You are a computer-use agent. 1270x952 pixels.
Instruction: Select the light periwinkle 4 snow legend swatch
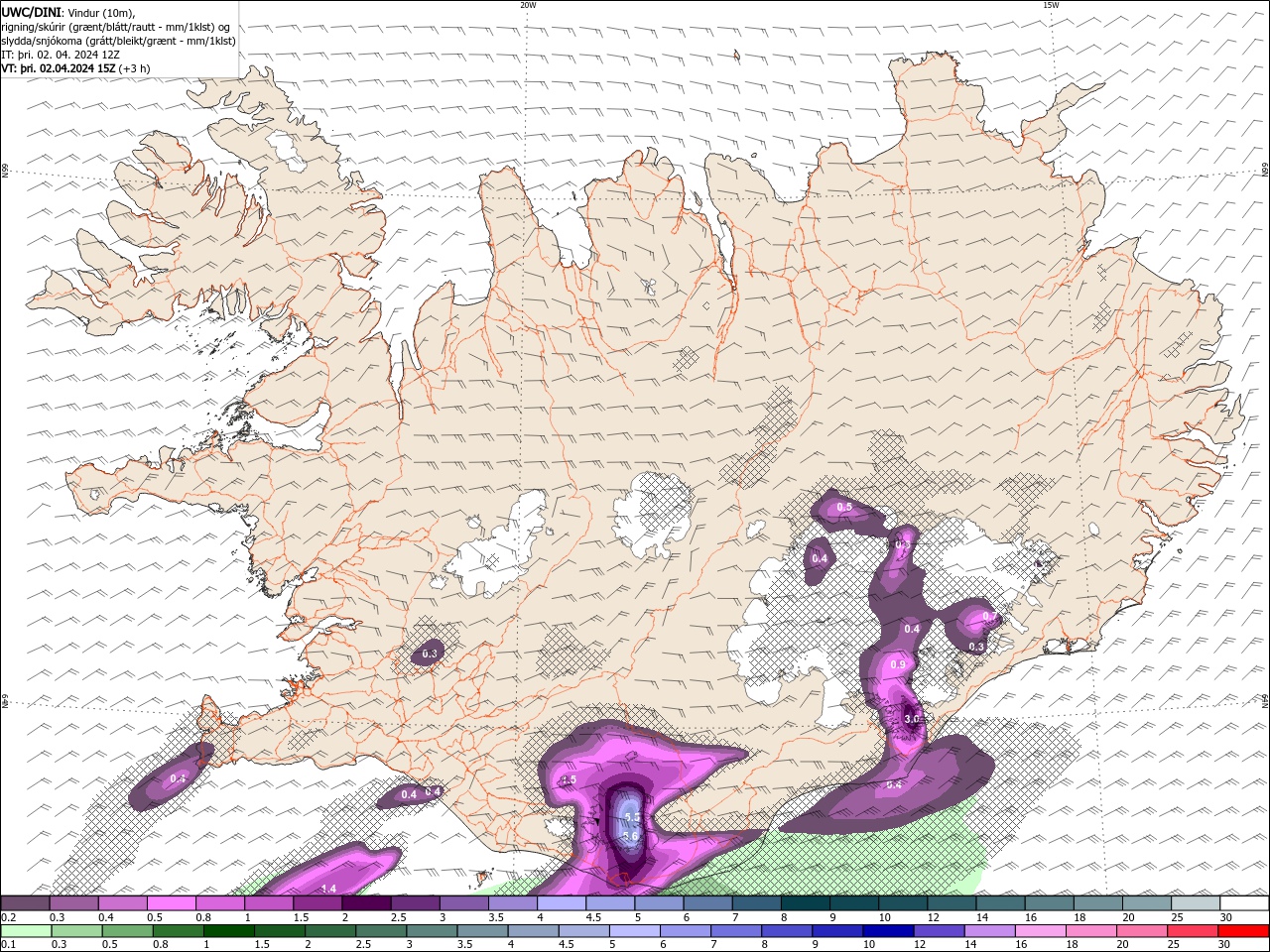tap(562, 903)
